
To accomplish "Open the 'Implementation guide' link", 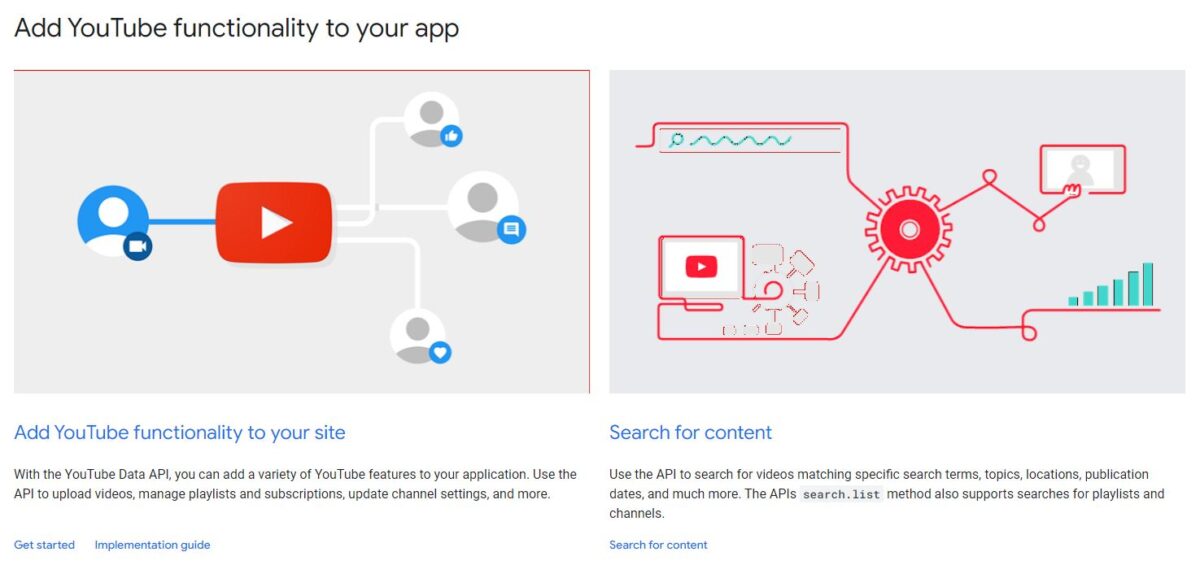I will [x=152, y=545].
